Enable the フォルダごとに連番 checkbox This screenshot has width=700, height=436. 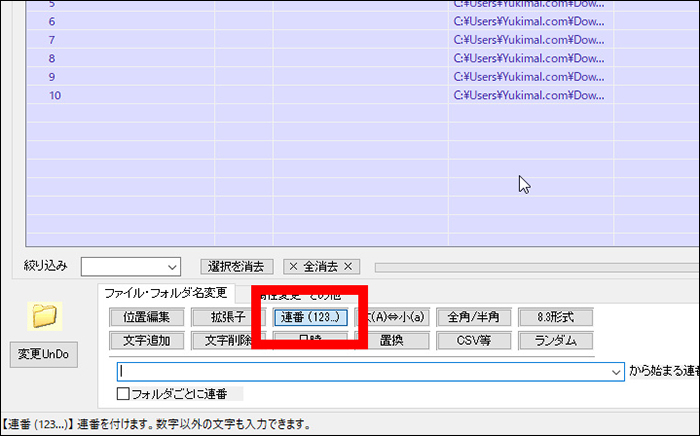tap(124, 393)
